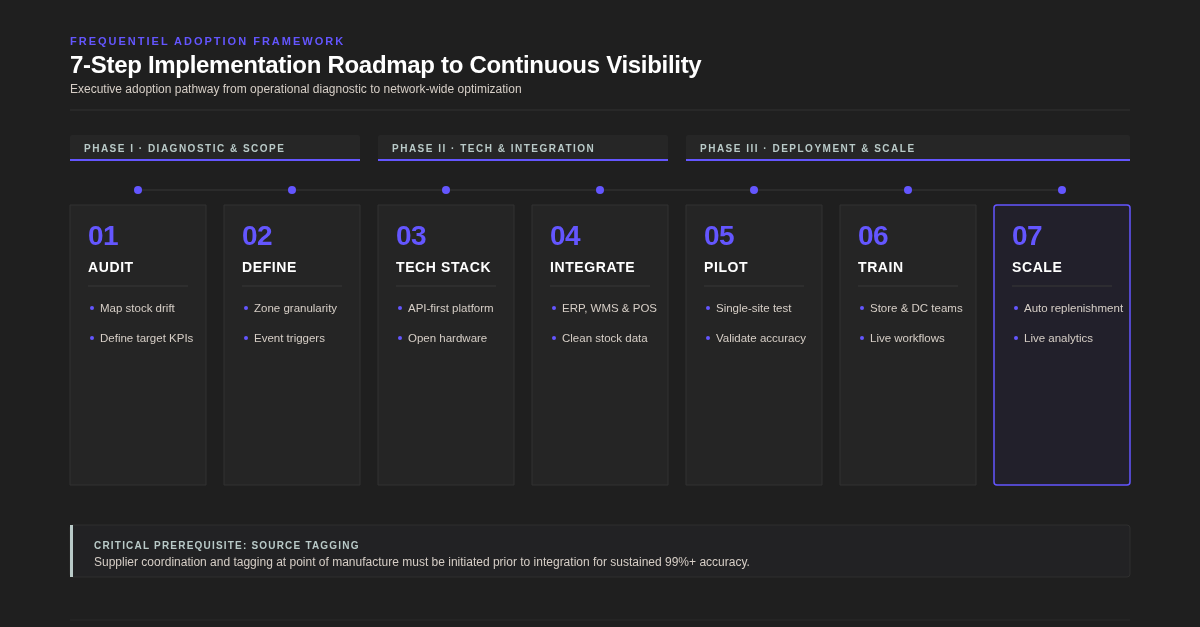Click the 'Supplier coordination and tagging' sentence

(x=421, y=562)
